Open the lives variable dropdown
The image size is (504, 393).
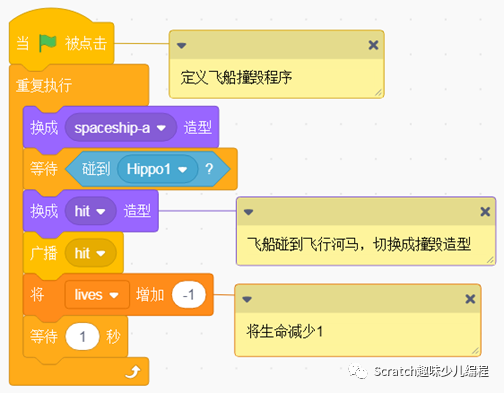(x=97, y=295)
